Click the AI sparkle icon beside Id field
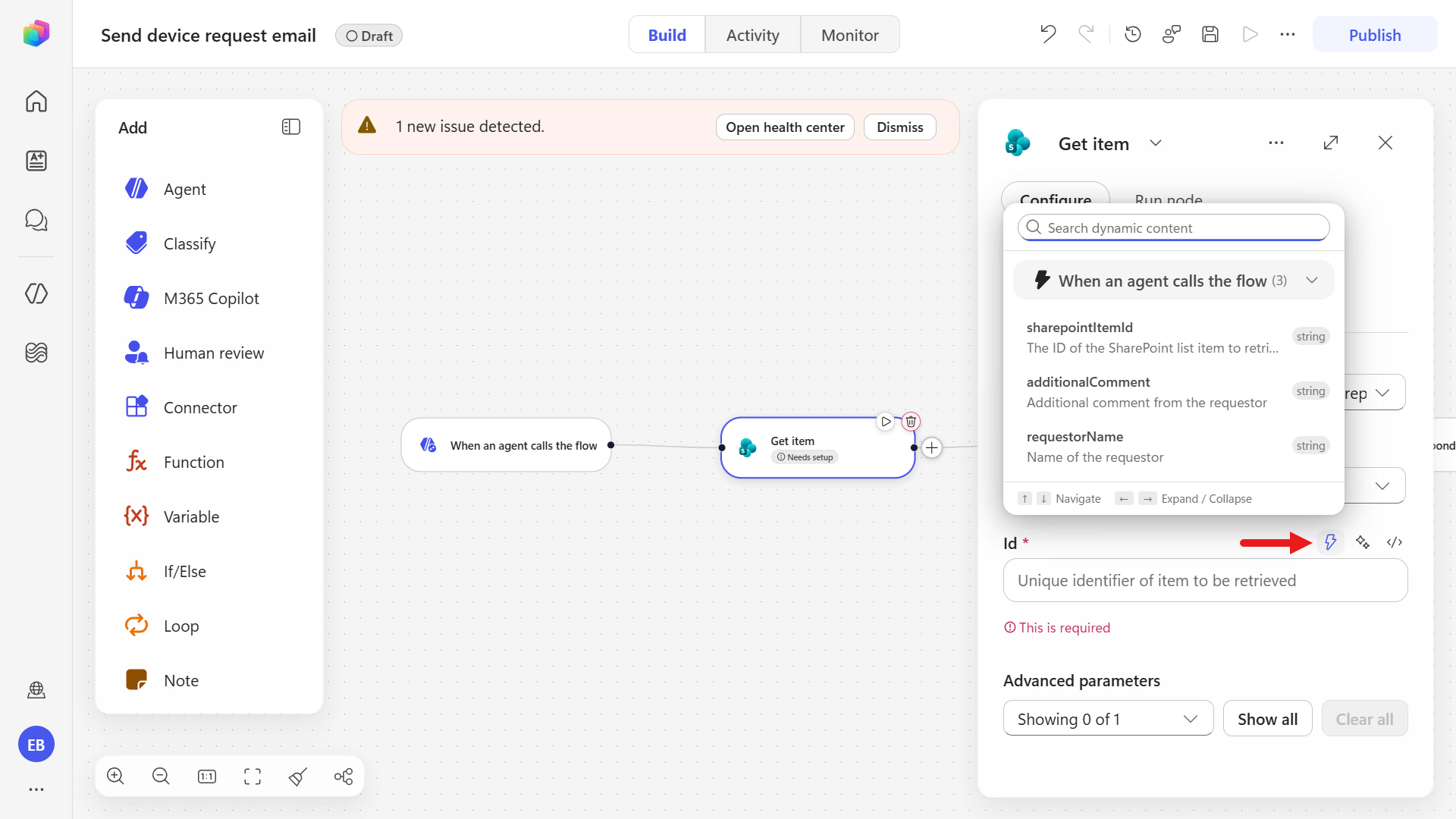 (x=1363, y=542)
